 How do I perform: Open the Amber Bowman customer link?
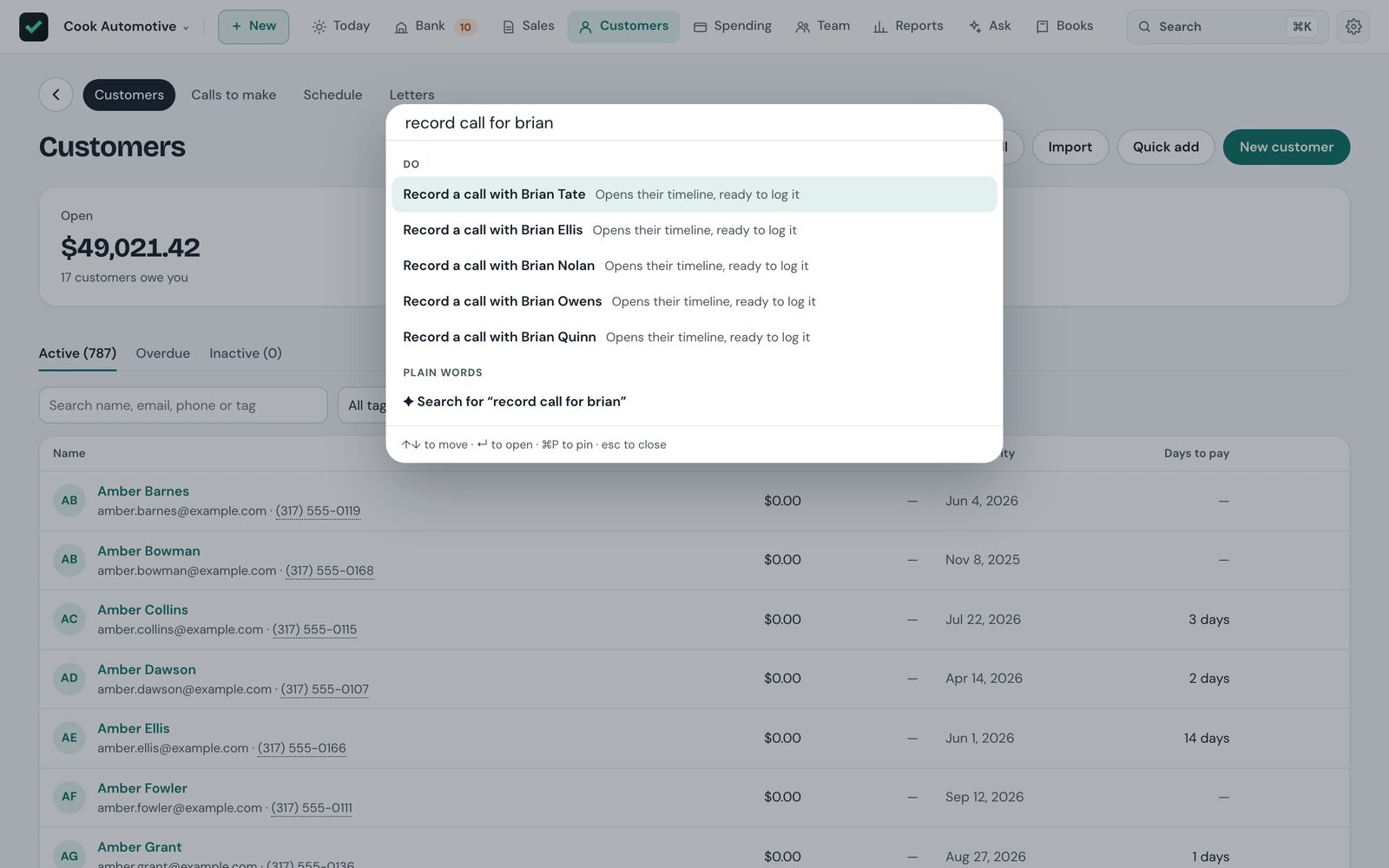pyautogui.click(x=148, y=551)
